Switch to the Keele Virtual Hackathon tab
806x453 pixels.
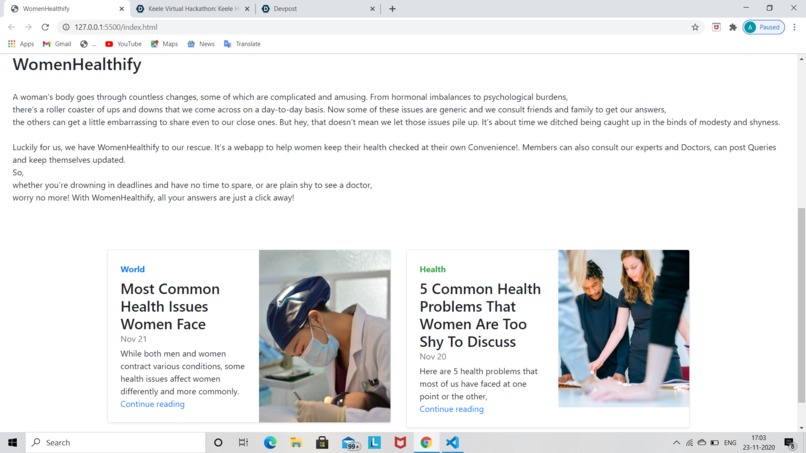pos(193,9)
